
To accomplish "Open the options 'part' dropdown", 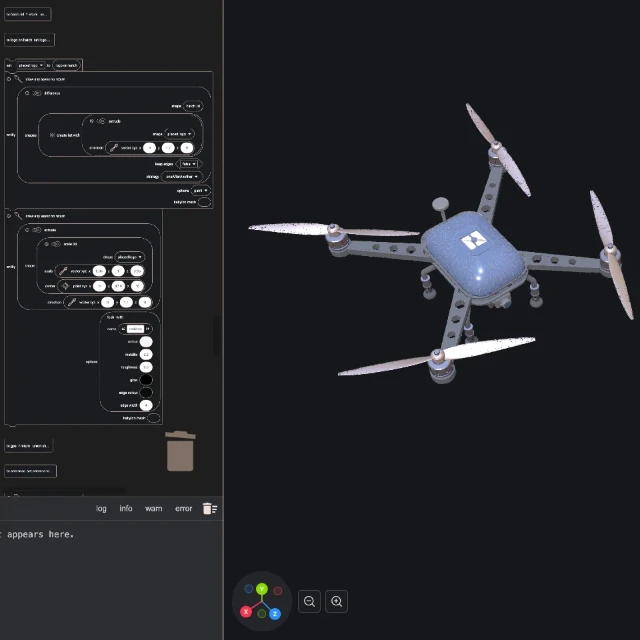I will (x=200, y=191).
